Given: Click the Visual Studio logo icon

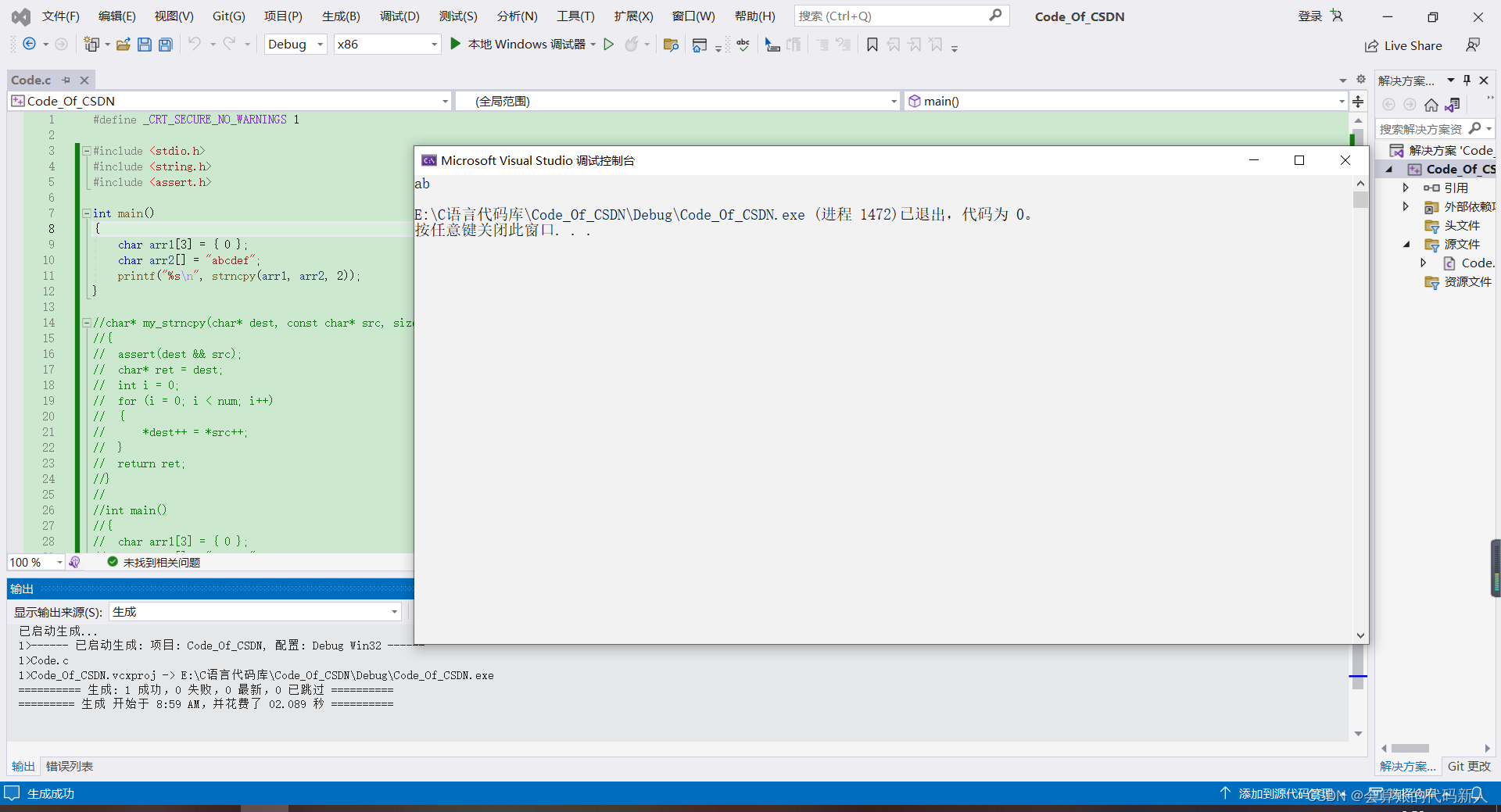Looking at the screenshot, I should coord(20,16).
